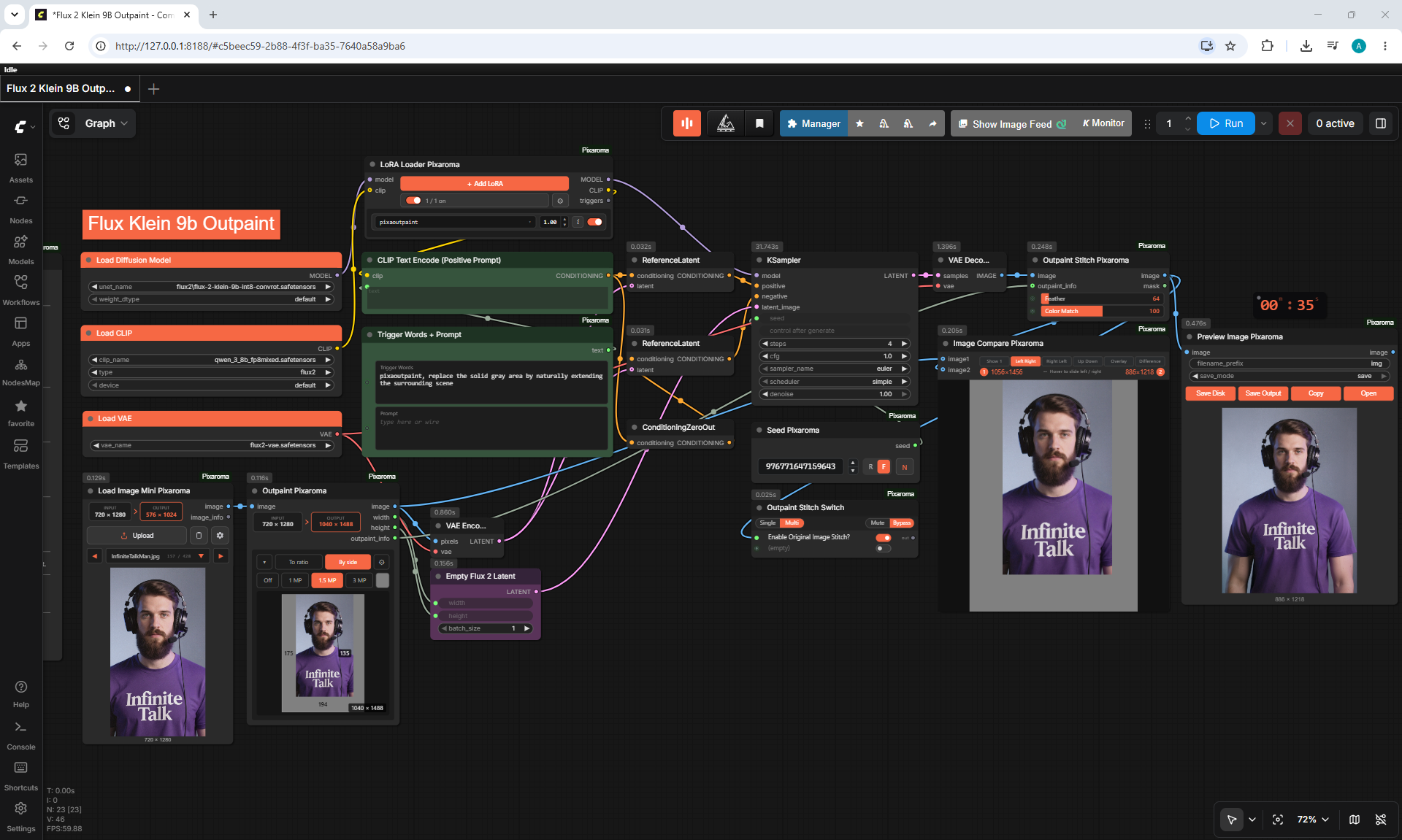
Task: Open the Models sidebar panel
Action: 21,249
